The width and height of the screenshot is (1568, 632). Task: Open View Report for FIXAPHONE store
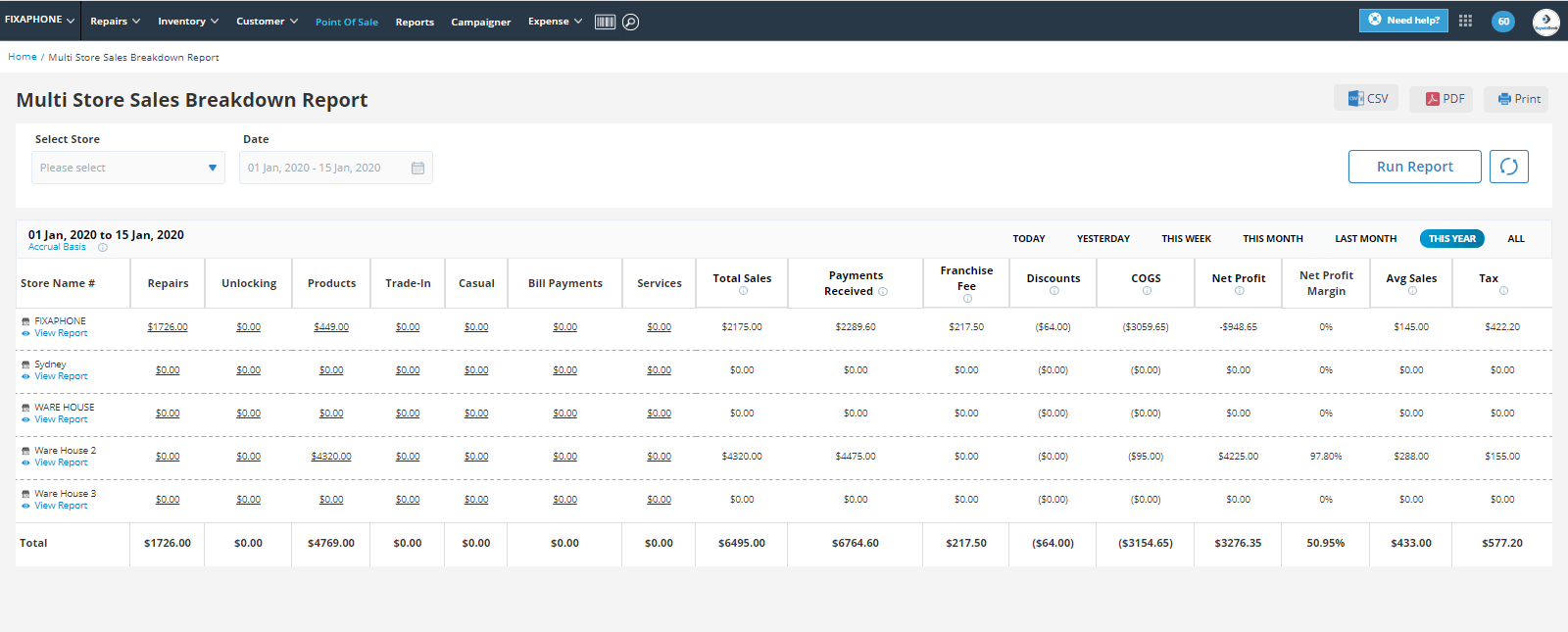point(61,333)
